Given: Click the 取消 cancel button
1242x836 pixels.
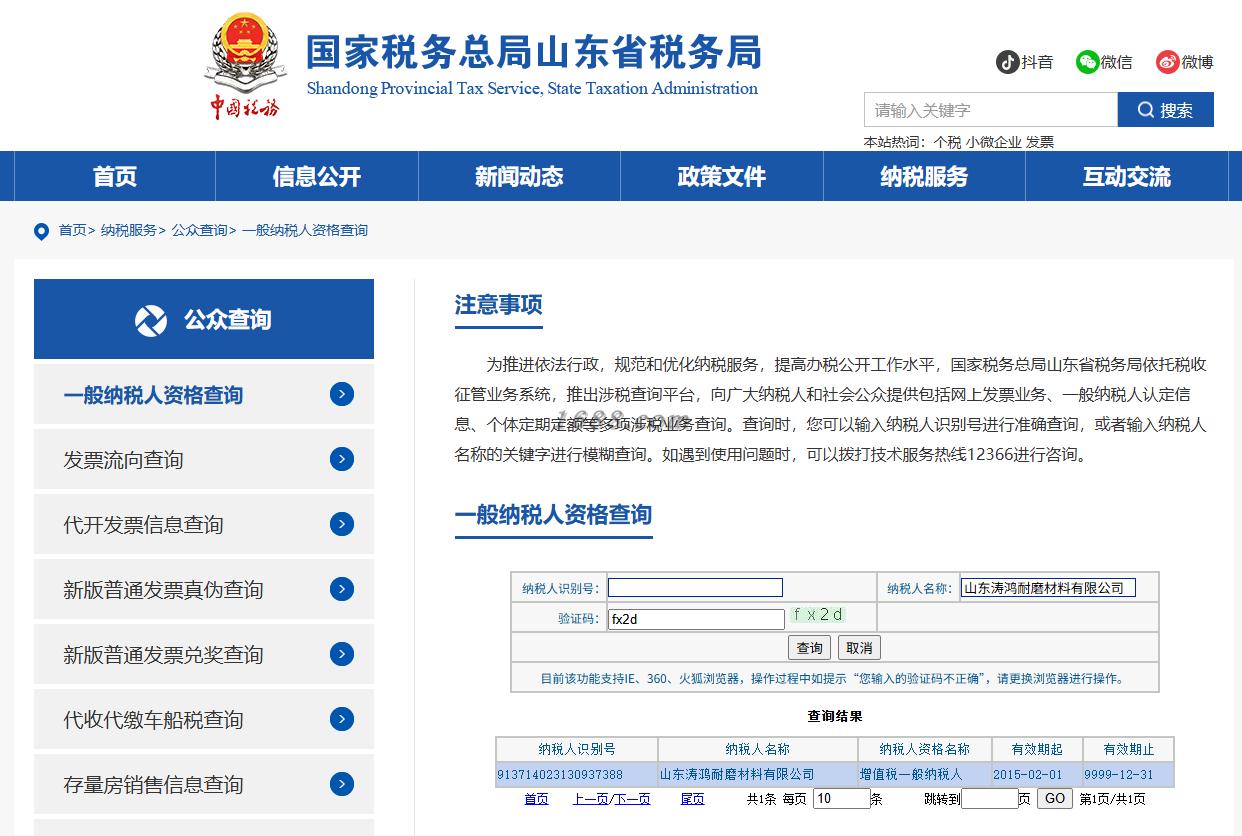Looking at the screenshot, I should coord(859,648).
